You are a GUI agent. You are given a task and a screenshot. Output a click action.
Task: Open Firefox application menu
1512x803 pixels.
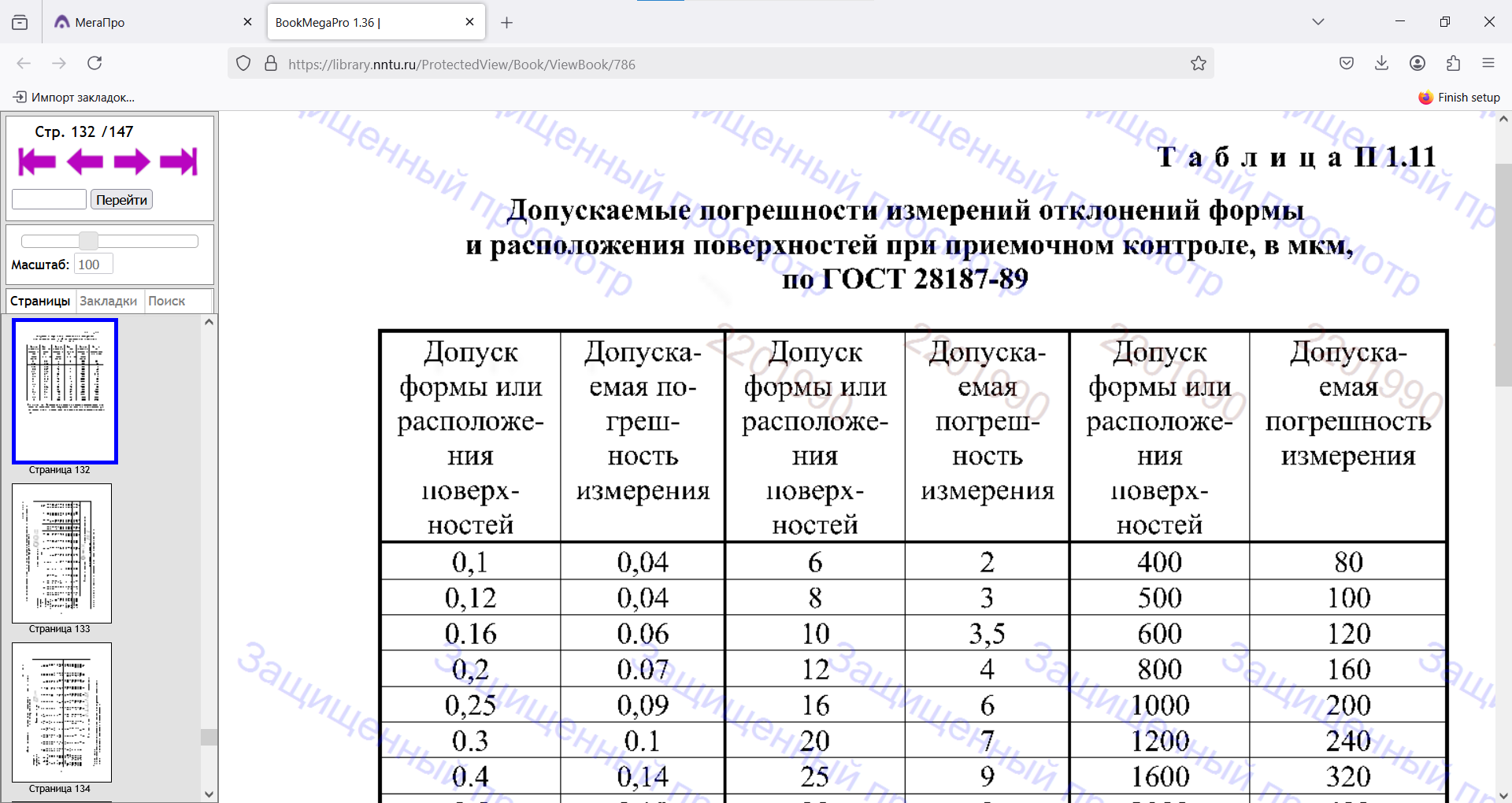coord(1488,63)
